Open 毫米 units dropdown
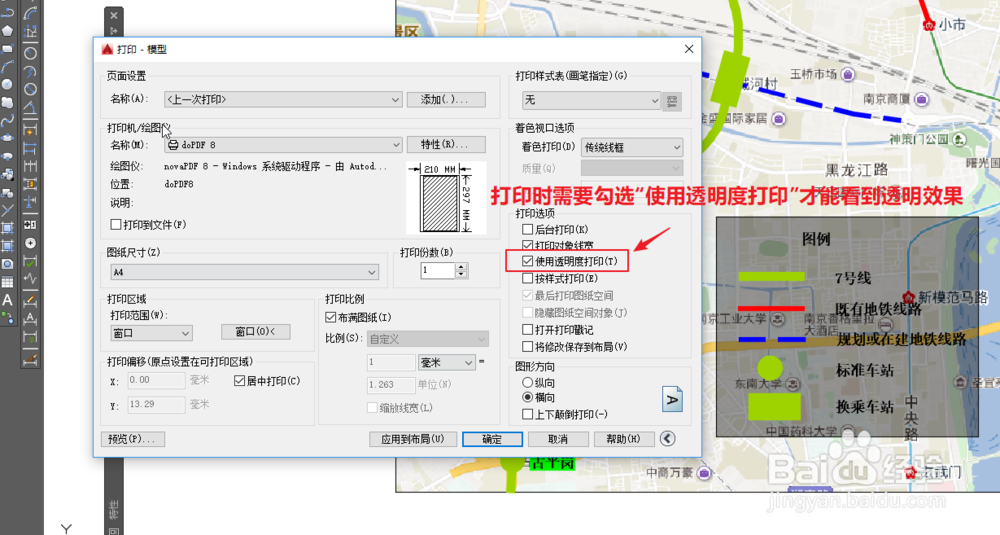Viewport: 1000px width, 535px height. pos(446,362)
